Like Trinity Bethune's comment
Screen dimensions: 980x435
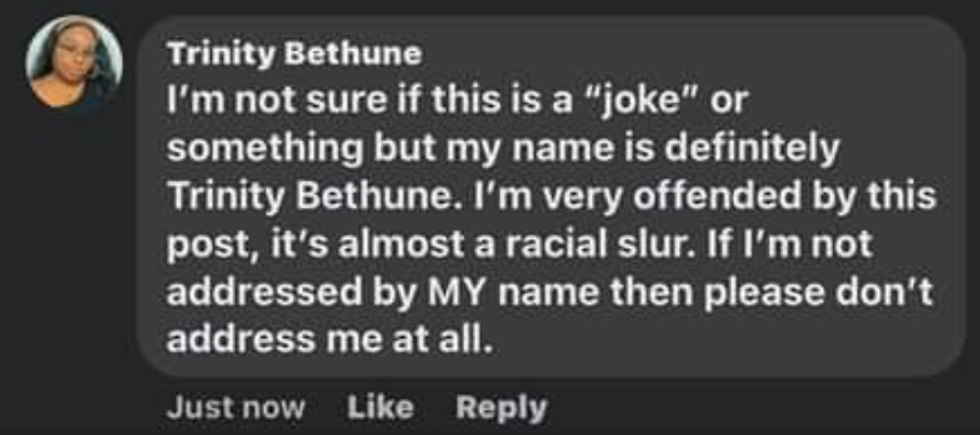pyautogui.click(x=380, y=407)
